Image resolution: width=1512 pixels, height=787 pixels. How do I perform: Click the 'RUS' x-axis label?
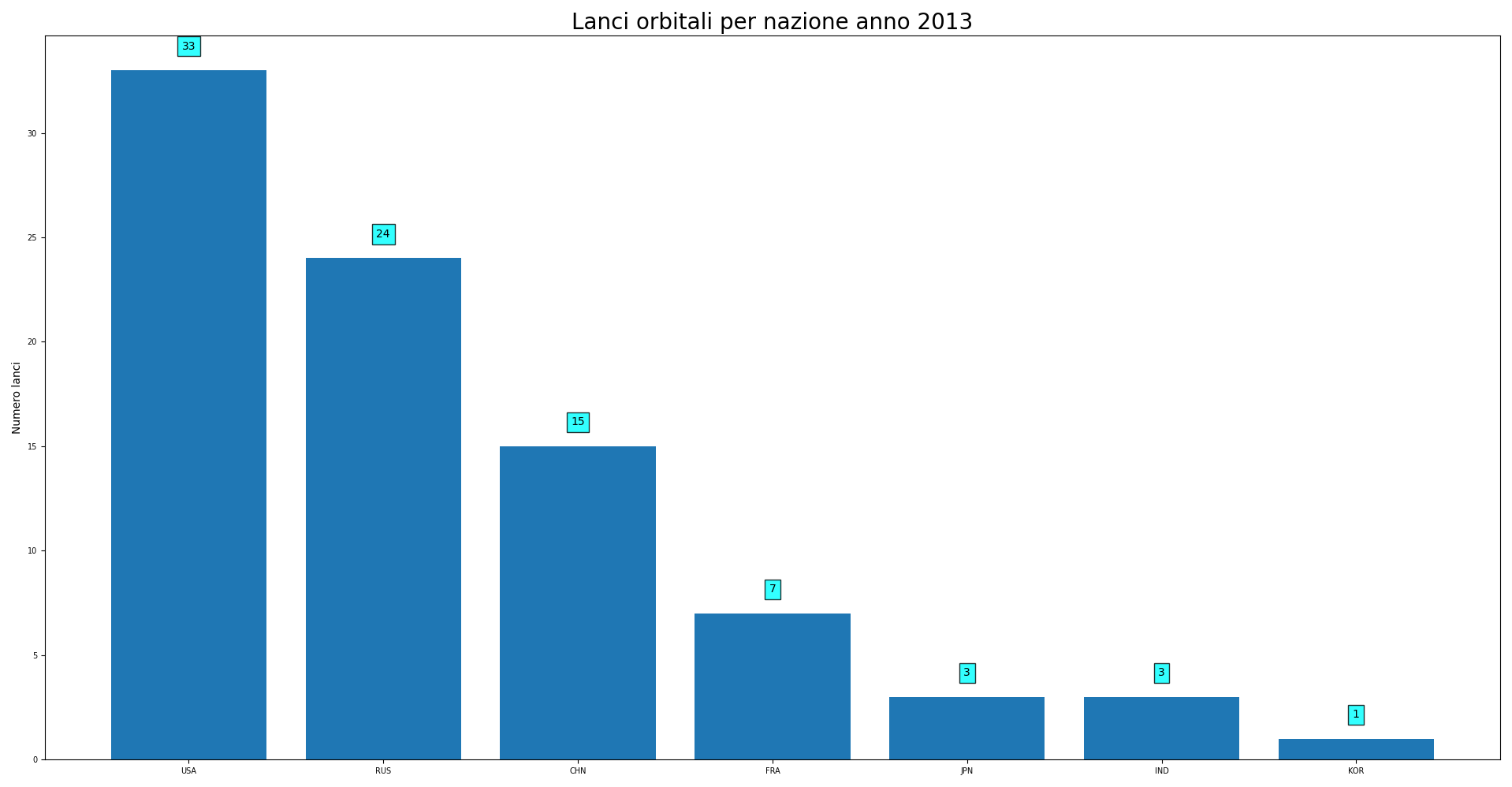[x=383, y=771]
